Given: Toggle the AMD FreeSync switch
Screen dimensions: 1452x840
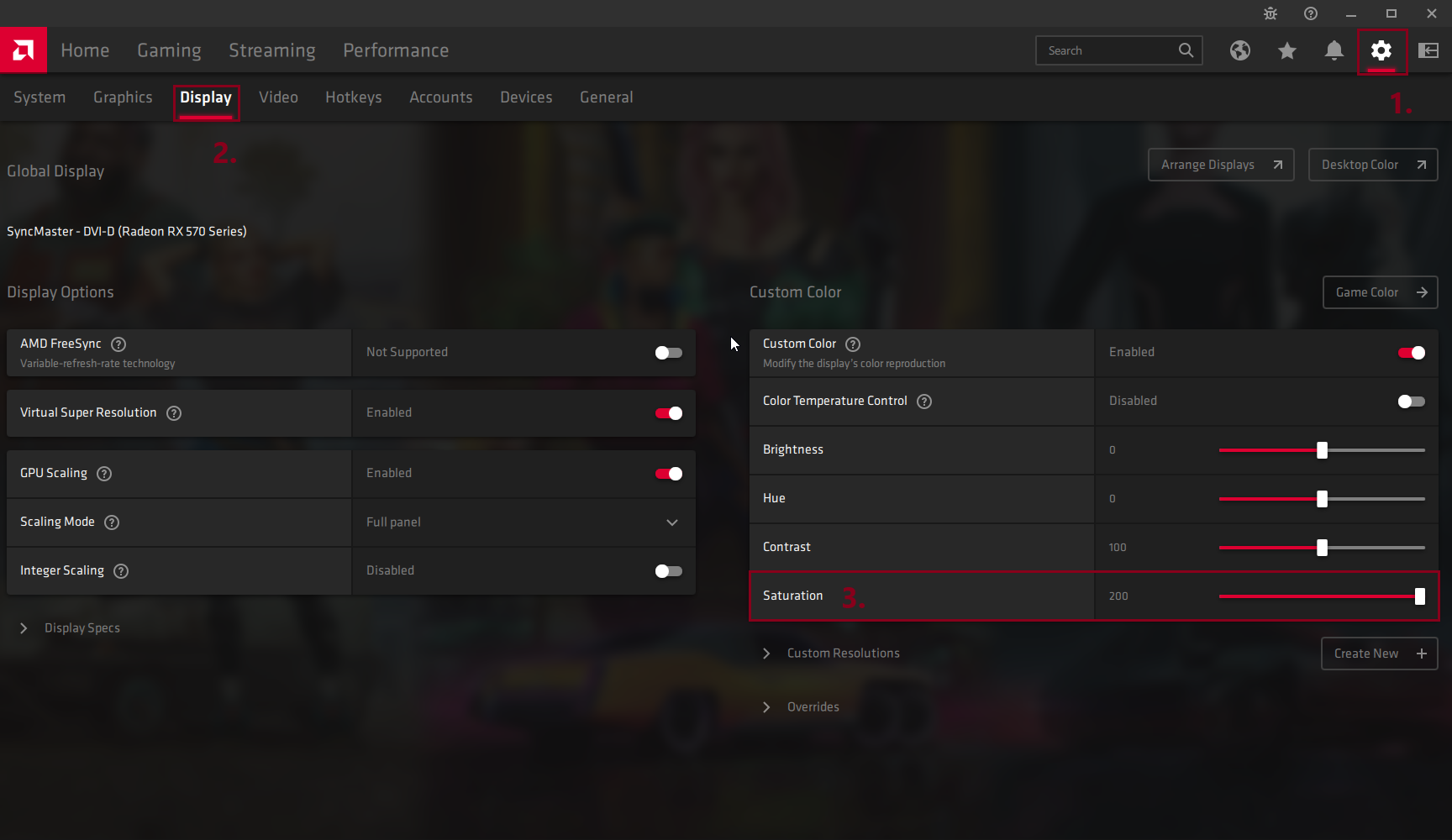Looking at the screenshot, I should pos(669,353).
